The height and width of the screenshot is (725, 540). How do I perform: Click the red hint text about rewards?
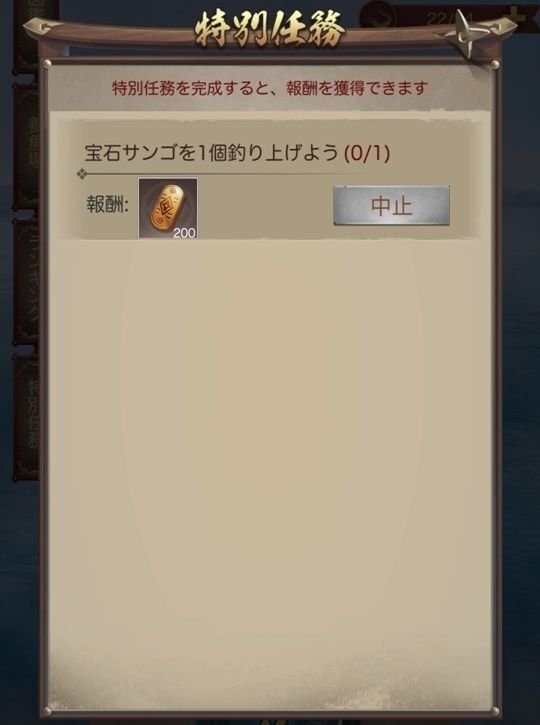(270, 88)
